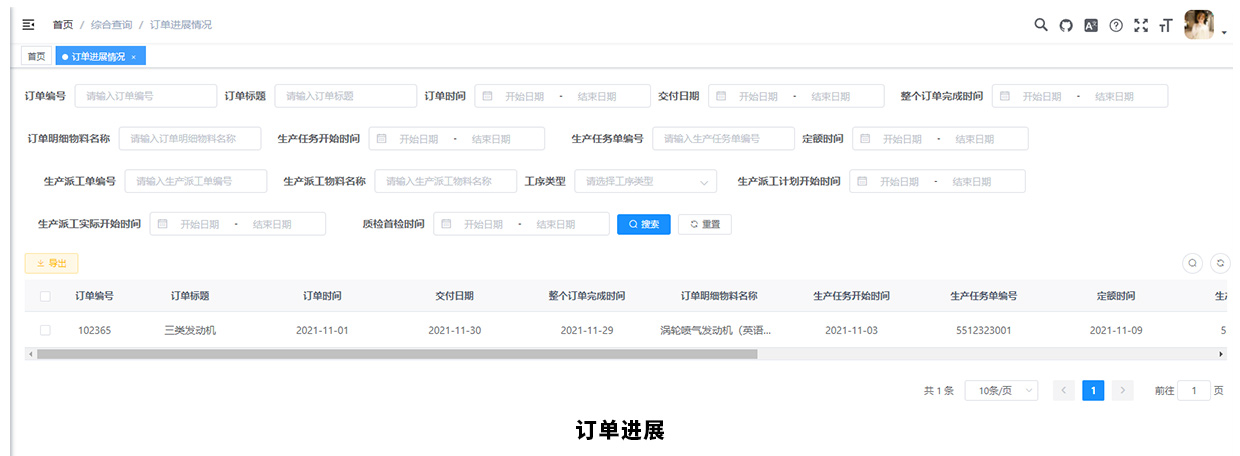This screenshot has width=1240, height=456.
Task: Focus the 订单编号 input field
Action: (146, 96)
